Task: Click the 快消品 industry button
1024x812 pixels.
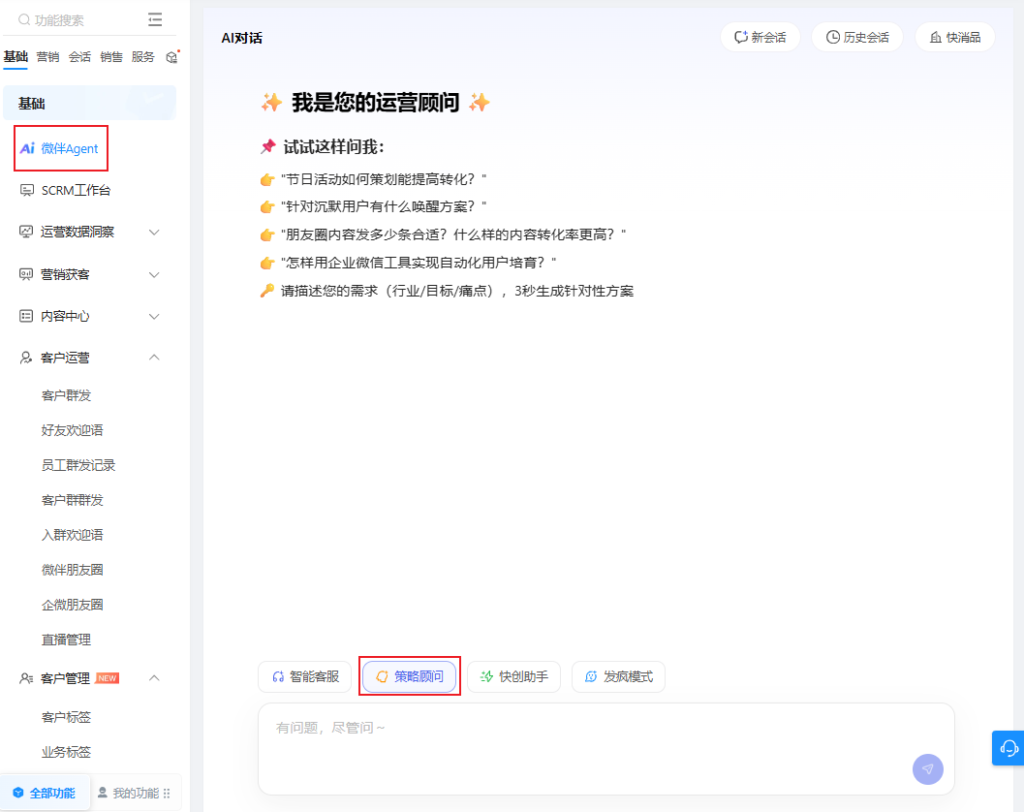Action: coord(955,37)
